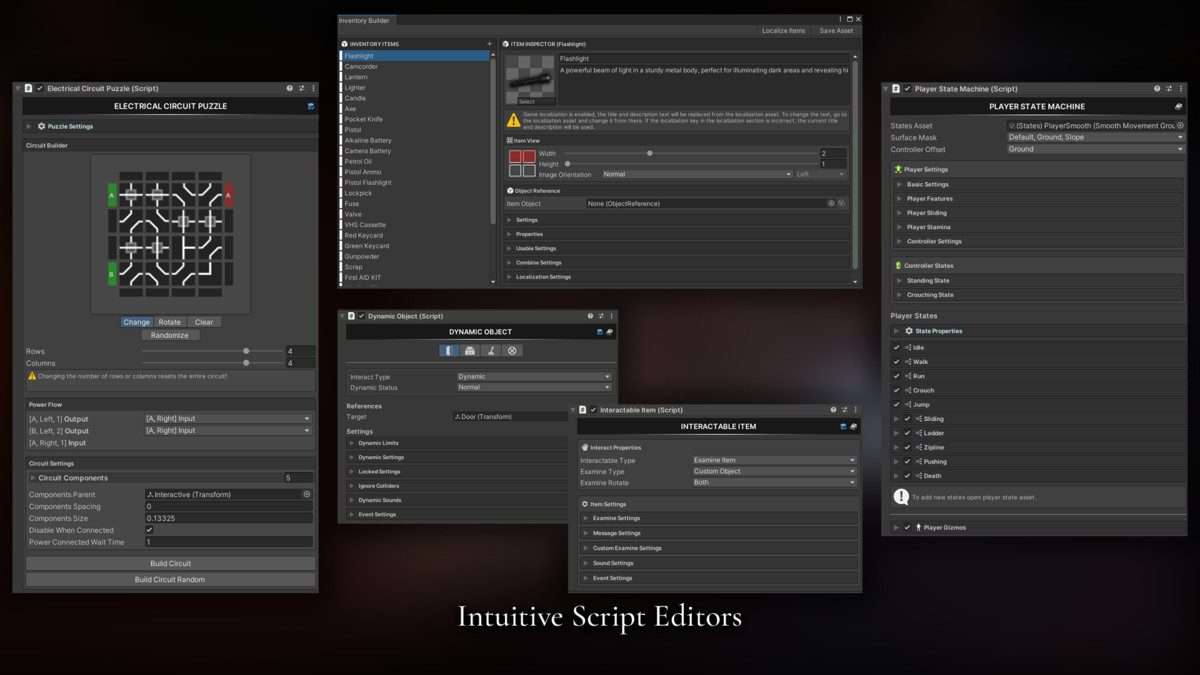1200x675 pixels.
Task: Click the blue script icon beside ELECTRICAL CIRCUIT PUZZLE
Action: tap(311, 106)
